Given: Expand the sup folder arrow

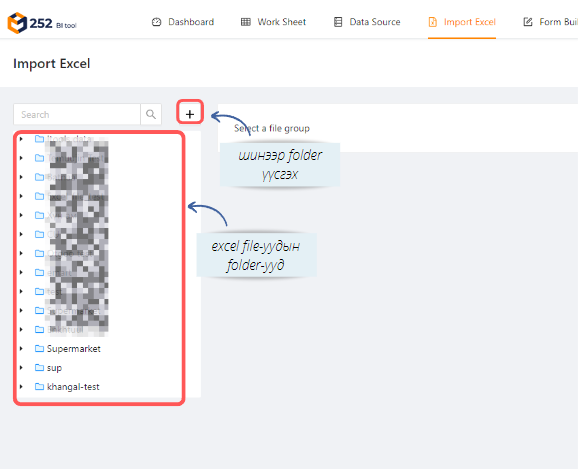Looking at the screenshot, I should click(21, 367).
